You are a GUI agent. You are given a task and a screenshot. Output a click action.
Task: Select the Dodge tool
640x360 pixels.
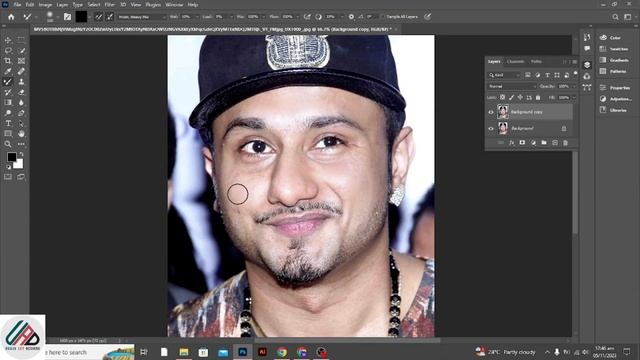click(8, 113)
